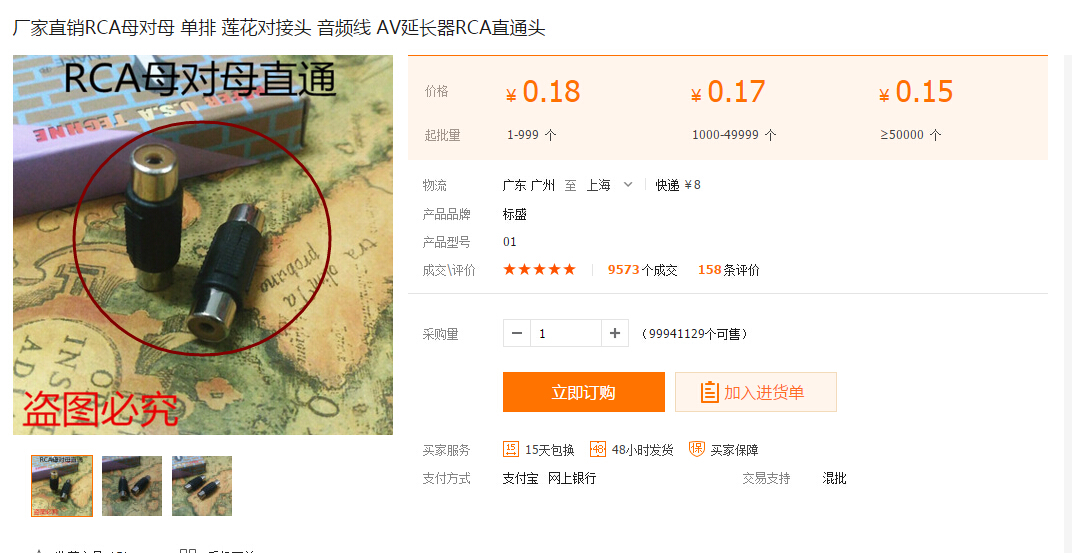Screen dimensions: 1072x553
Task: Click the 15天包换 exchange service icon
Action: (511, 449)
